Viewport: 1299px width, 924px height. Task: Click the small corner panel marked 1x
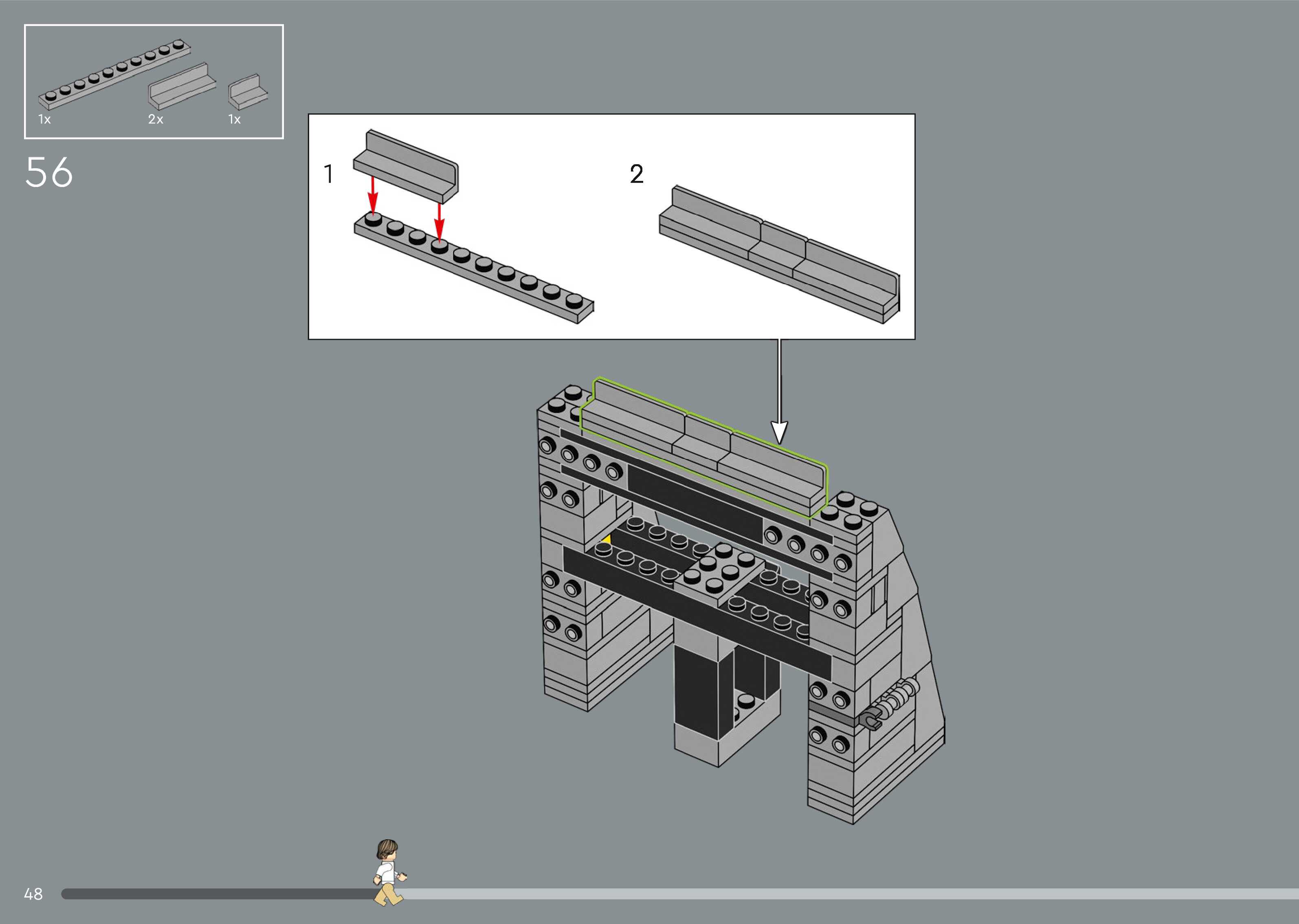click(247, 92)
